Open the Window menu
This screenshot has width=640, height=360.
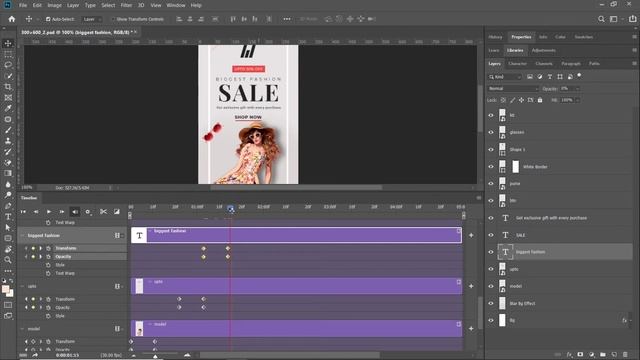tap(176, 5)
